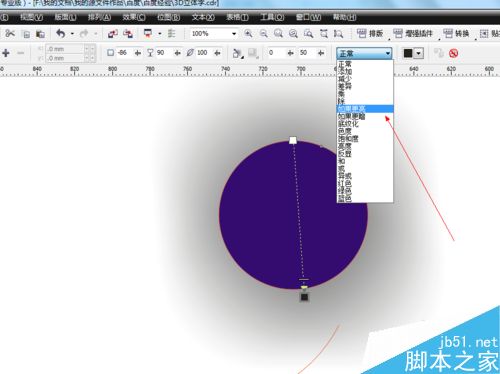Open the application launcher dropdown arrow
Viewport: 500px width, 374px height.
tap(160, 34)
